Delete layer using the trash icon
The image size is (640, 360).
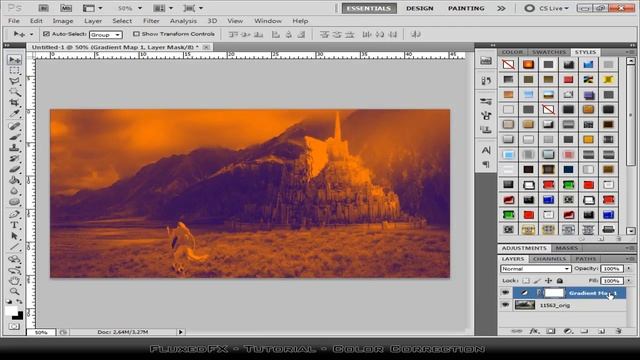coord(619,331)
